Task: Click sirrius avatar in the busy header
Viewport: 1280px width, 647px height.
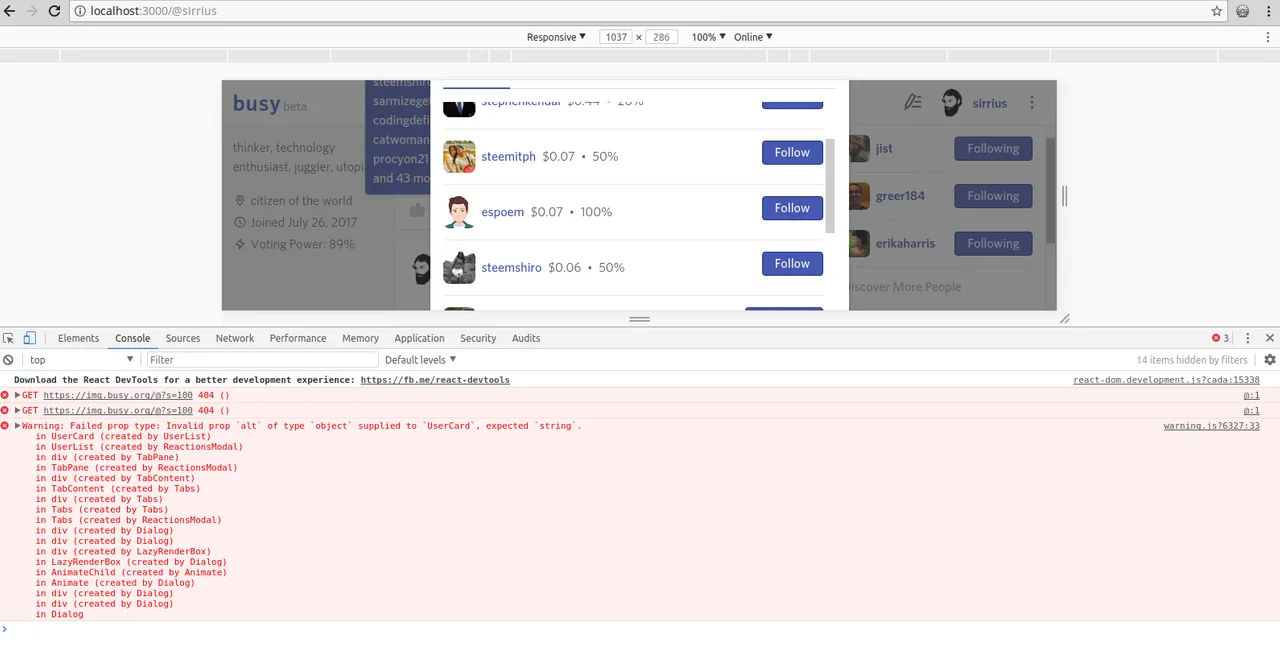Action: point(952,102)
